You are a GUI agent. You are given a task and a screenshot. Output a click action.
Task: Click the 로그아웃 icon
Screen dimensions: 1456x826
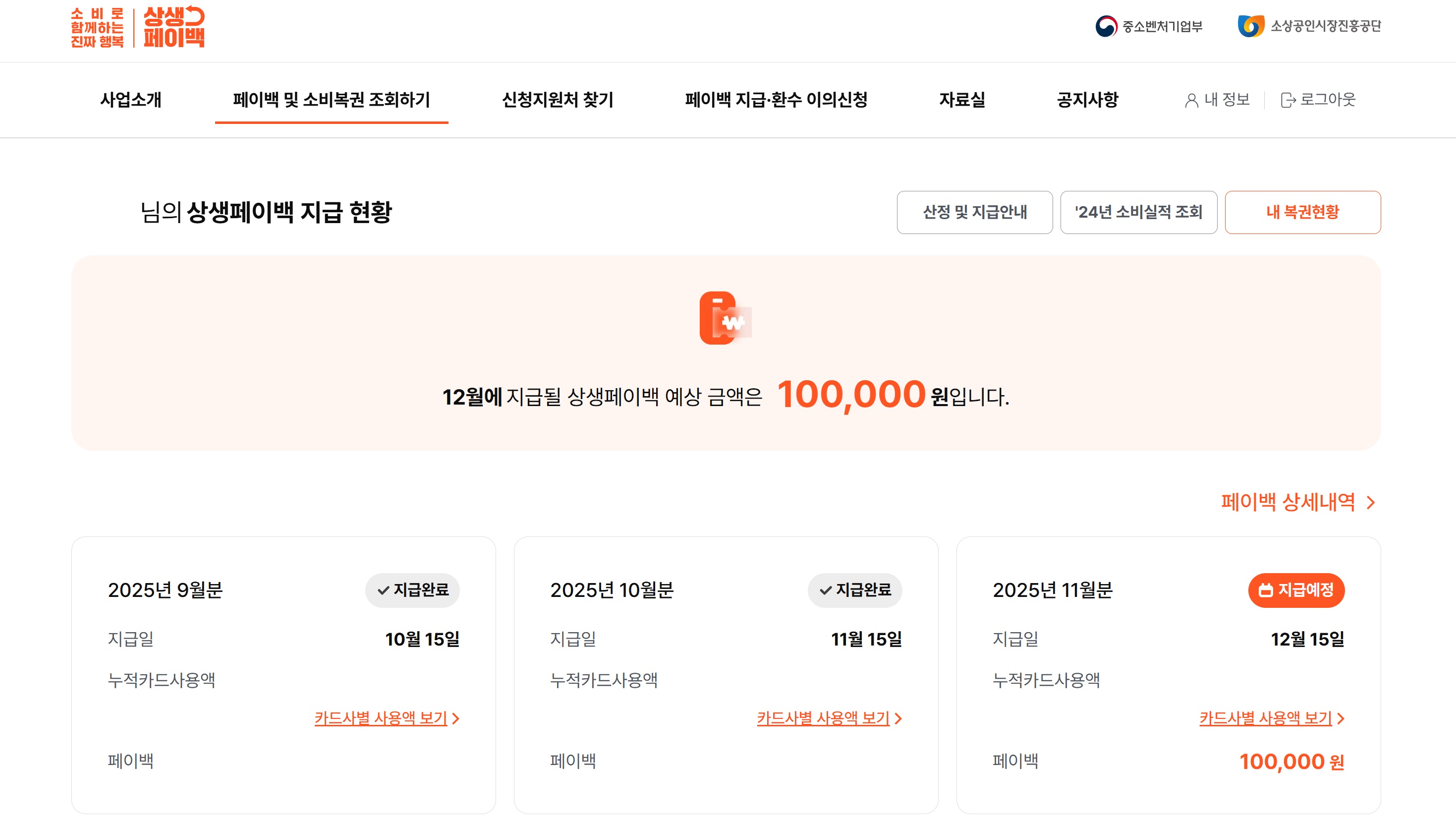[1288, 100]
